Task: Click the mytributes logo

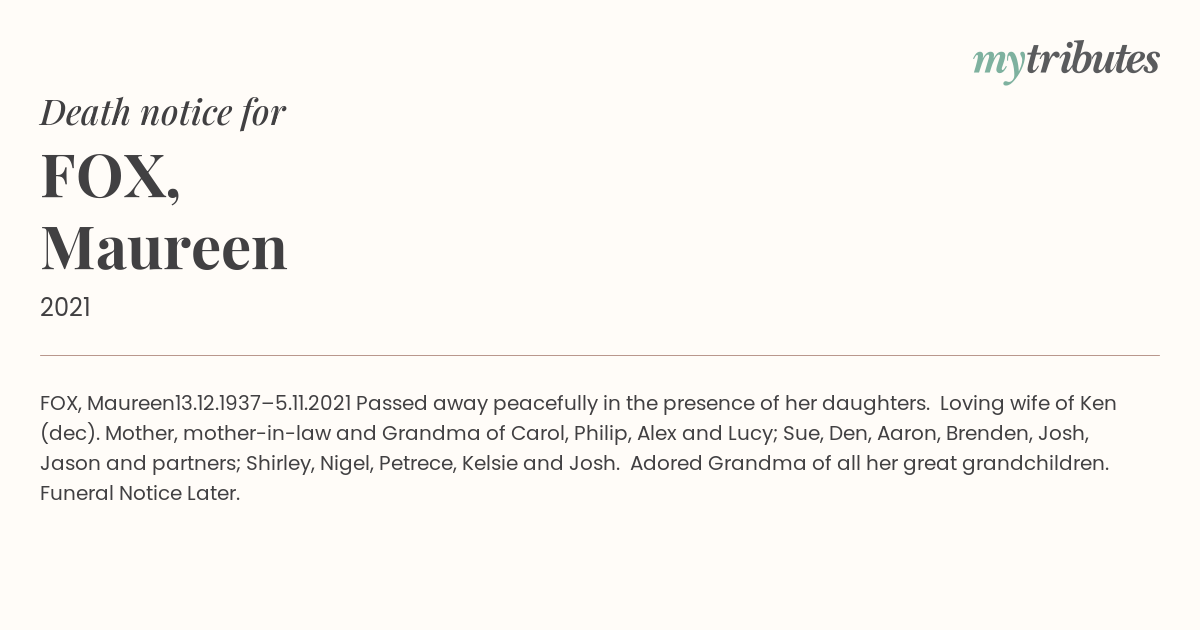Action: [x=1066, y=61]
